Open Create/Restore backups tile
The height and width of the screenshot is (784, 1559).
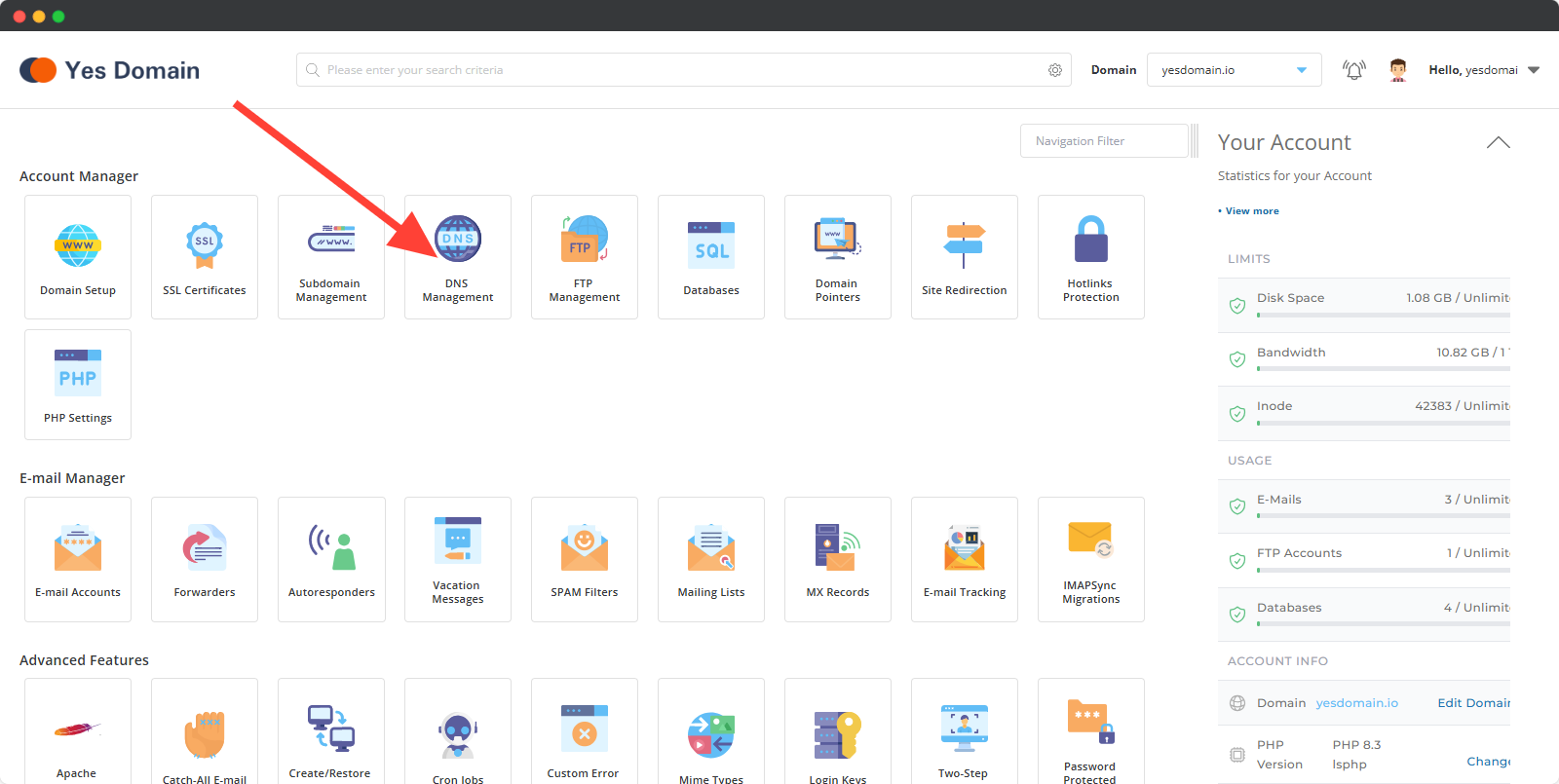(331, 731)
